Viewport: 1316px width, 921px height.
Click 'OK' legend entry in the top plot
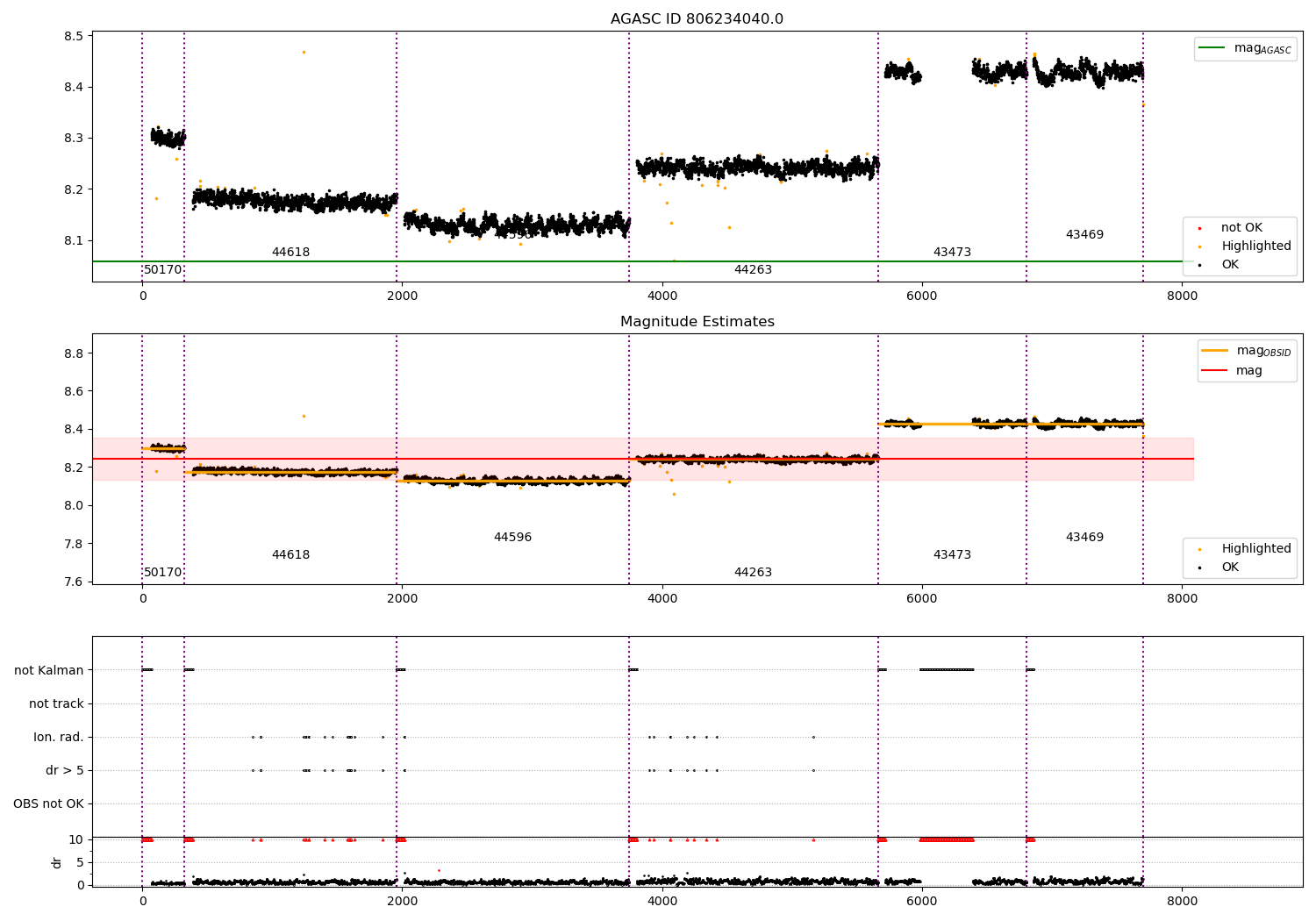tap(1230, 265)
